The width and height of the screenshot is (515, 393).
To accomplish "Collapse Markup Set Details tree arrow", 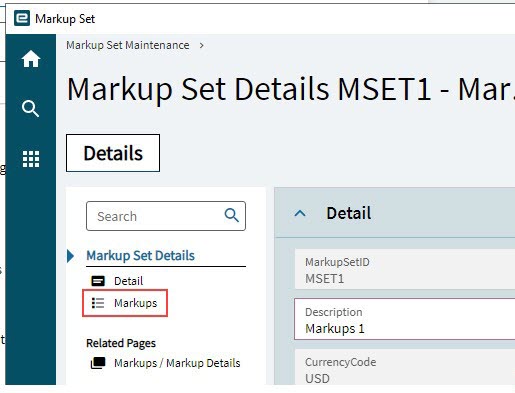I will pos(70,256).
